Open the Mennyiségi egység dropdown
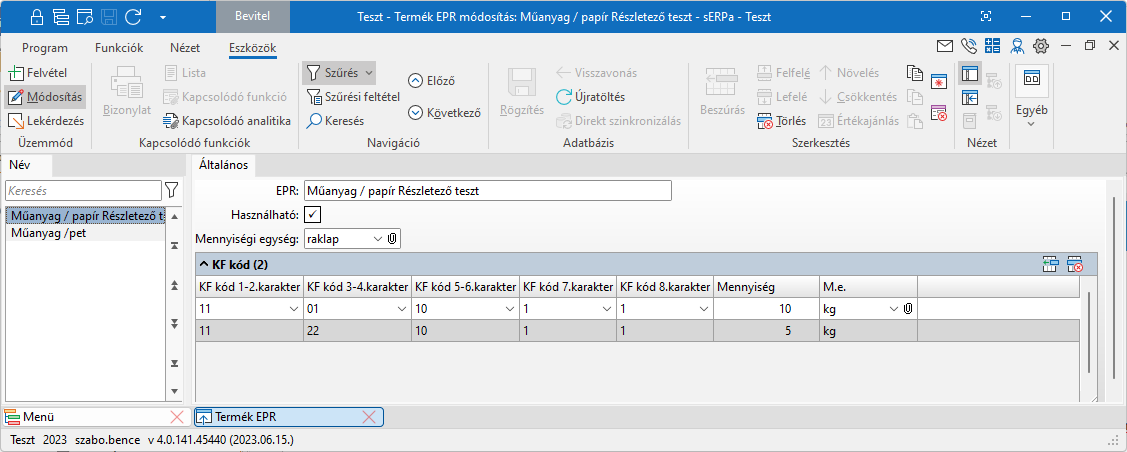This screenshot has height=452, width=1127. click(376, 239)
